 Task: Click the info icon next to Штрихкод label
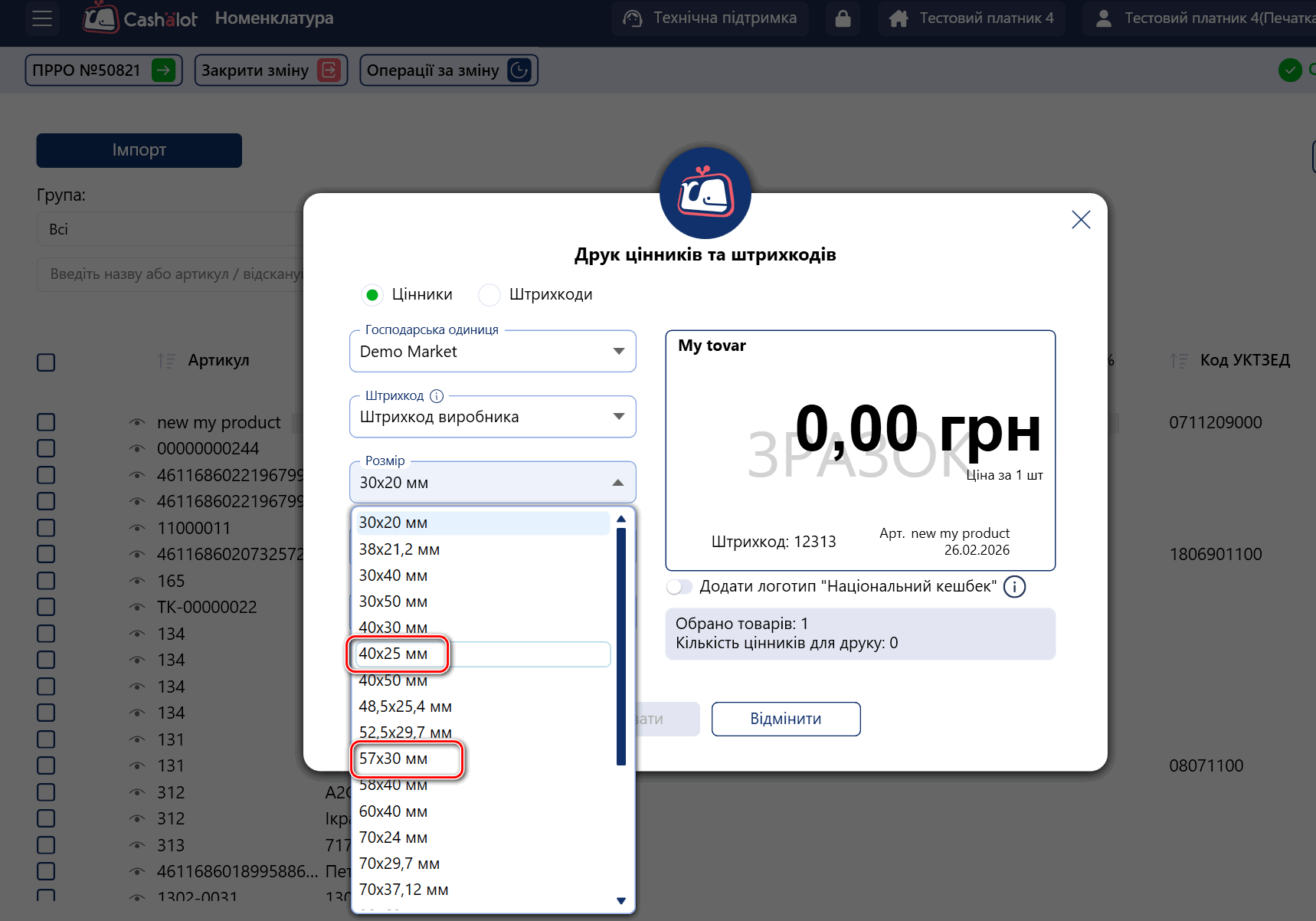(437, 396)
